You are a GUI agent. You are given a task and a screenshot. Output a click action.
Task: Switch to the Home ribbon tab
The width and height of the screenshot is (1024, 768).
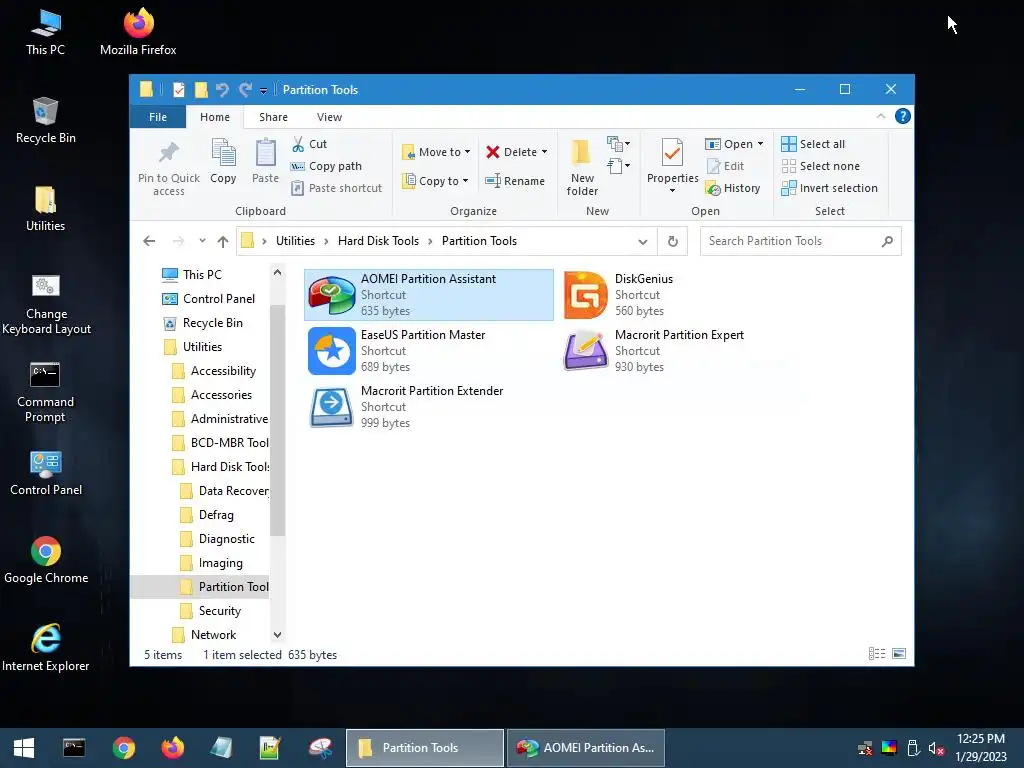pyautogui.click(x=215, y=117)
